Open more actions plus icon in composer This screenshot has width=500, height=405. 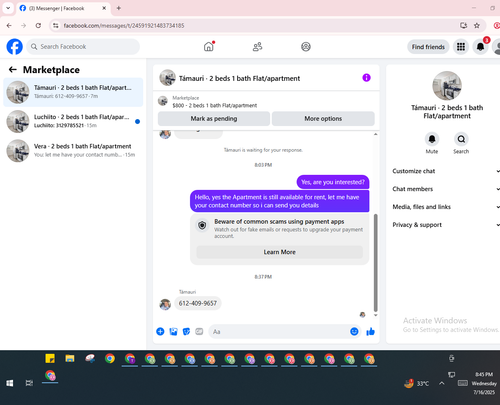click(x=160, y=331)
